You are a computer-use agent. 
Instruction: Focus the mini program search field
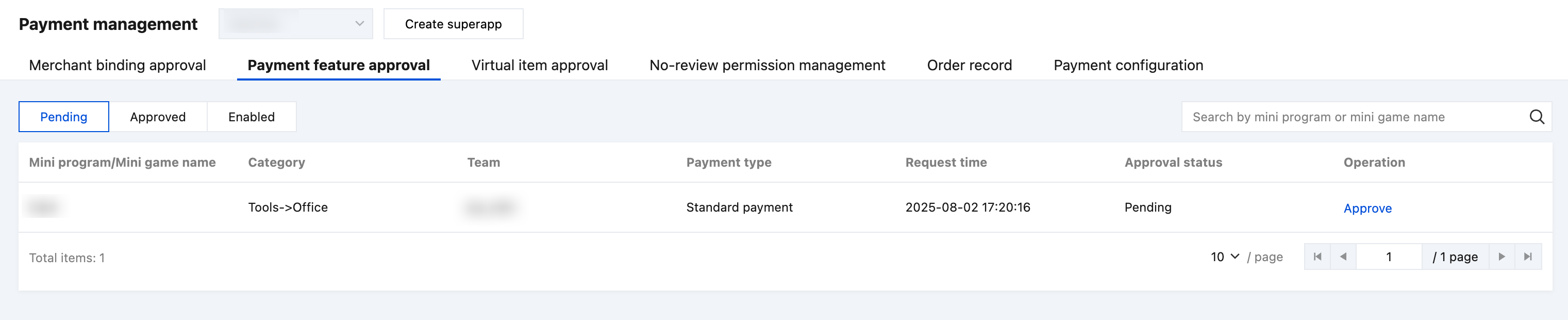(x=1352, y=117)
